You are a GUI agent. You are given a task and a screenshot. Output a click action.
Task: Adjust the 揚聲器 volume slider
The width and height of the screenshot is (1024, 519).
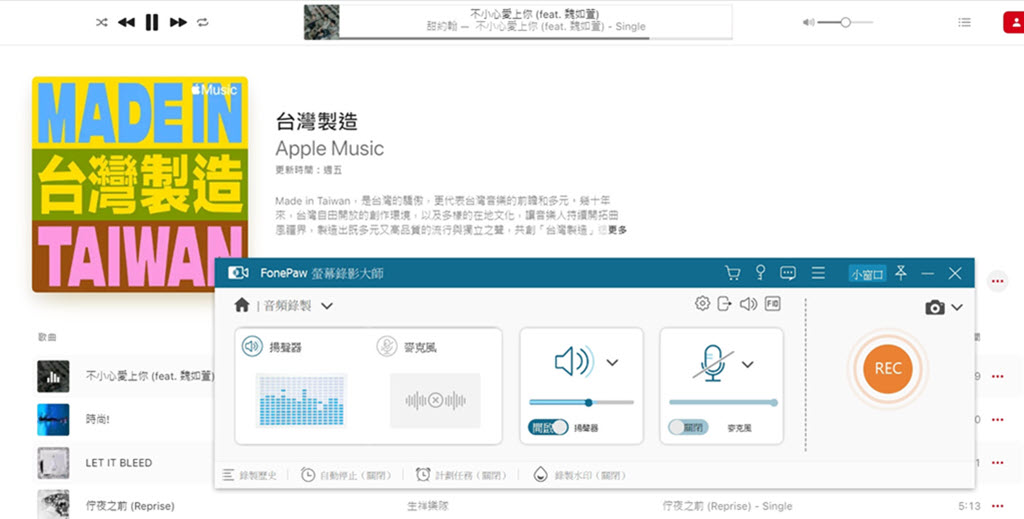[581, 403]
